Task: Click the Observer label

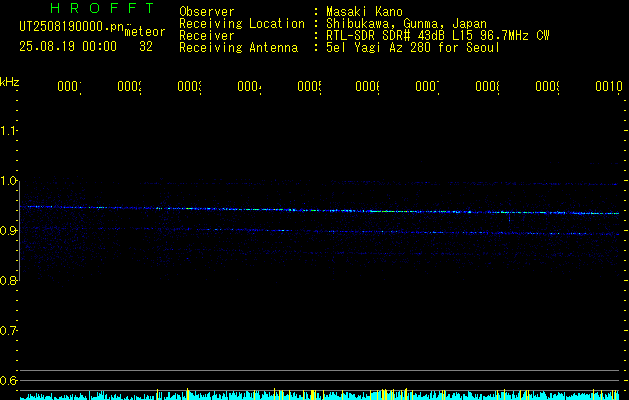Action: pos(207,12)
